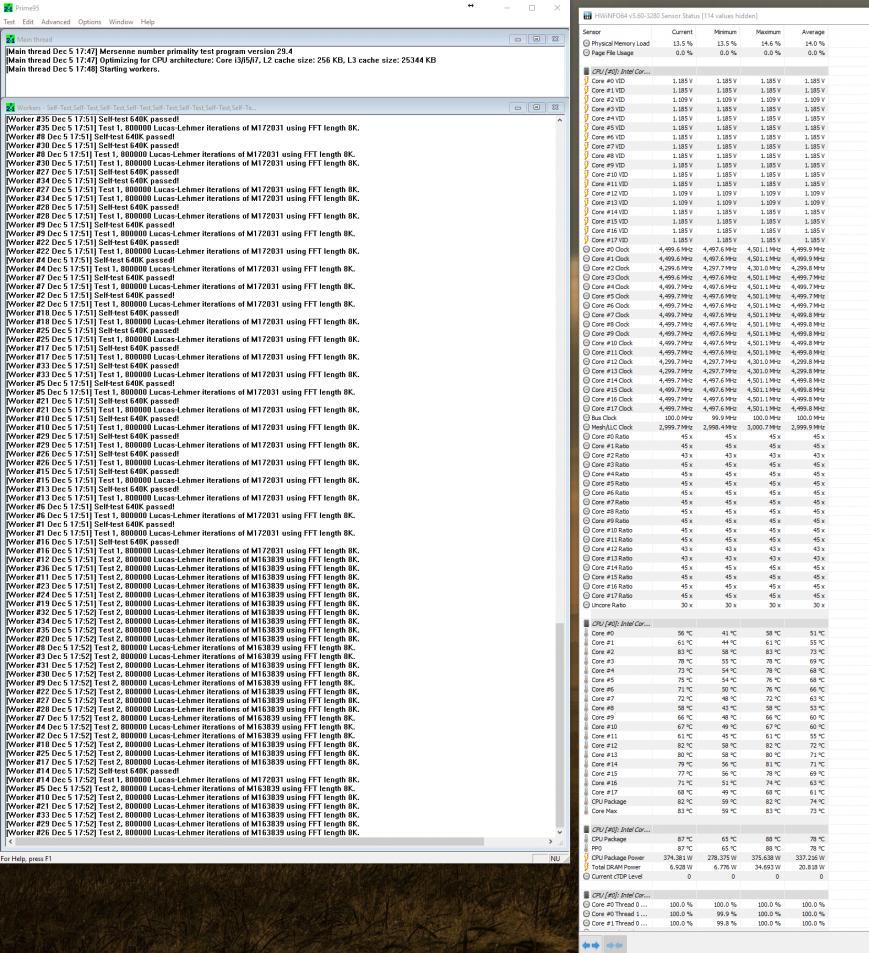Image resolution: width=869 pixels, height=953 pixels.
Task: Open the Options menu in Prime95
Action: 89,22
